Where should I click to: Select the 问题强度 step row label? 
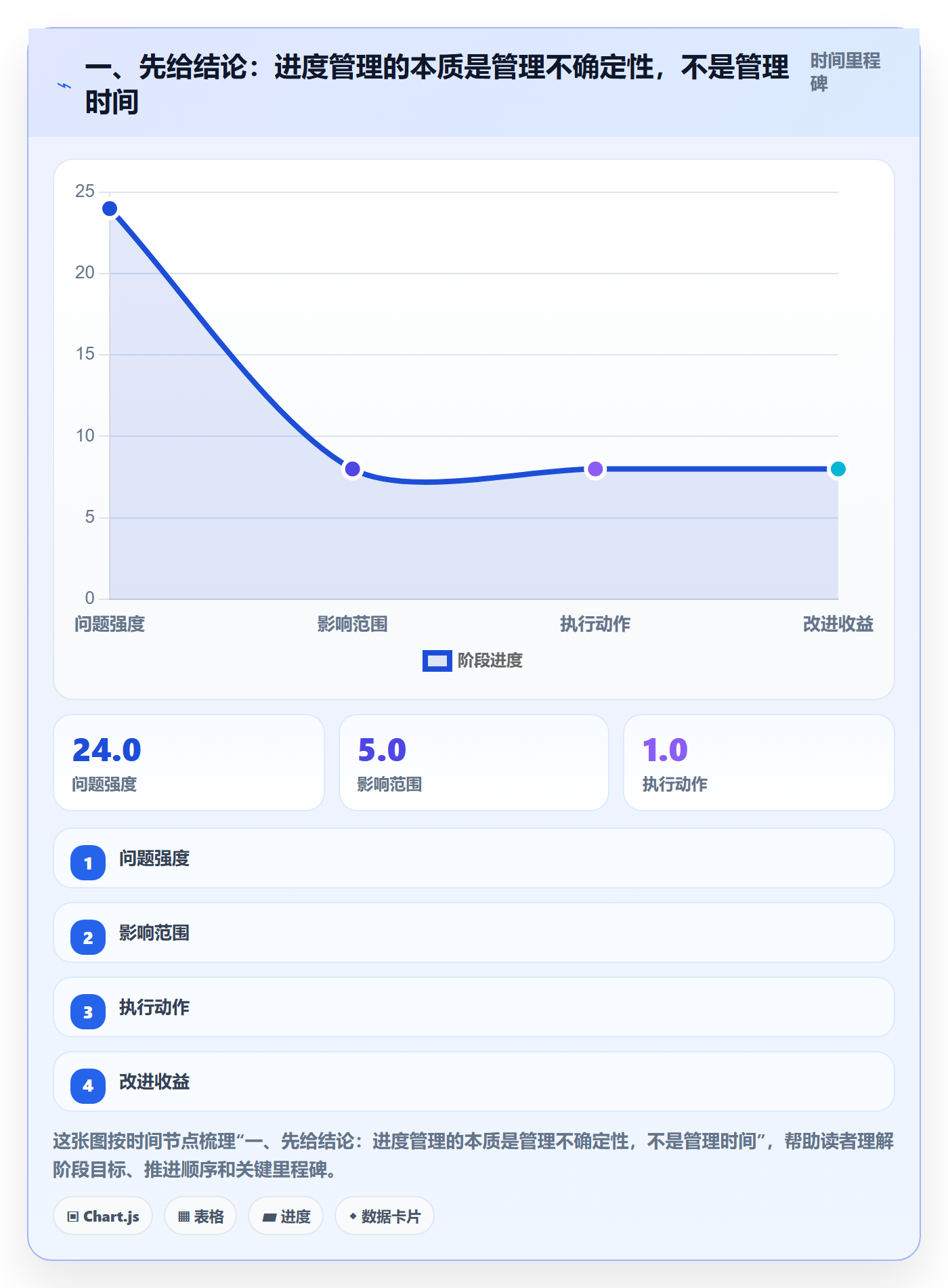coord(154,859)
